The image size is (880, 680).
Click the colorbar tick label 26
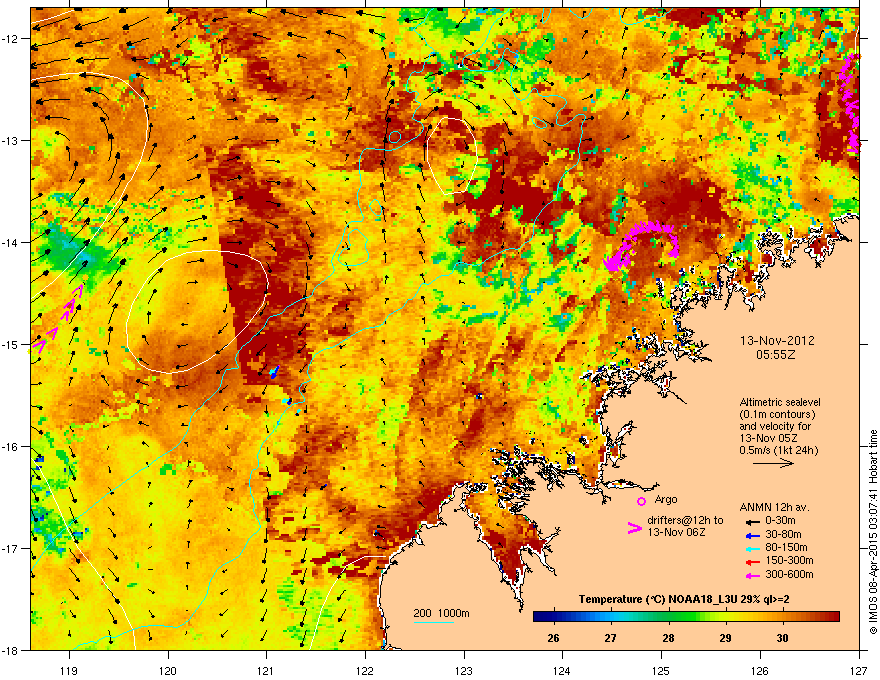(x=553, y=638)
